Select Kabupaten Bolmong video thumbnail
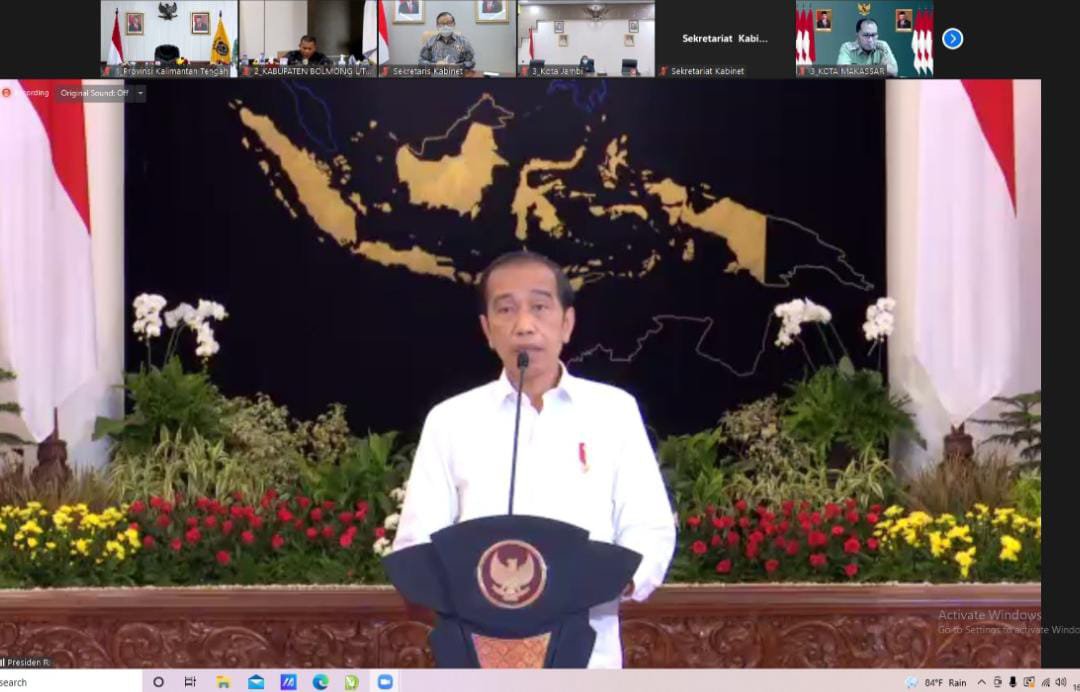This screenshot has height=692, width=1080. click(x=307, y=38)
